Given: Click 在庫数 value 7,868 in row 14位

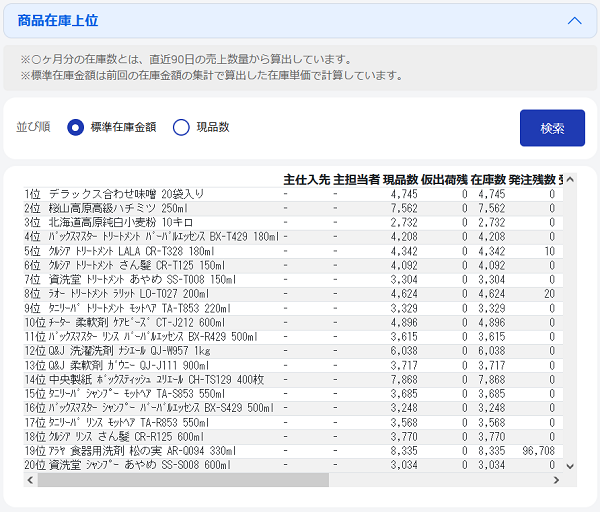Looking at the screenshot, I should [x=492, y=380].
